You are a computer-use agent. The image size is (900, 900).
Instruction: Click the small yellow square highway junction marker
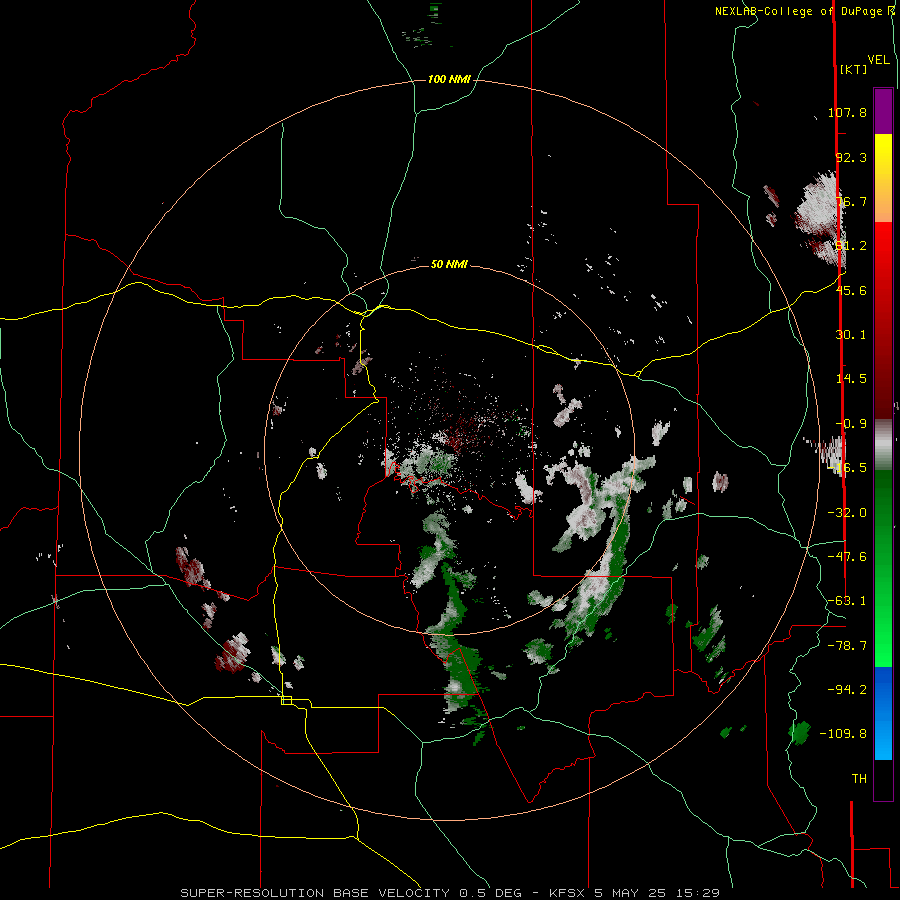286,700
